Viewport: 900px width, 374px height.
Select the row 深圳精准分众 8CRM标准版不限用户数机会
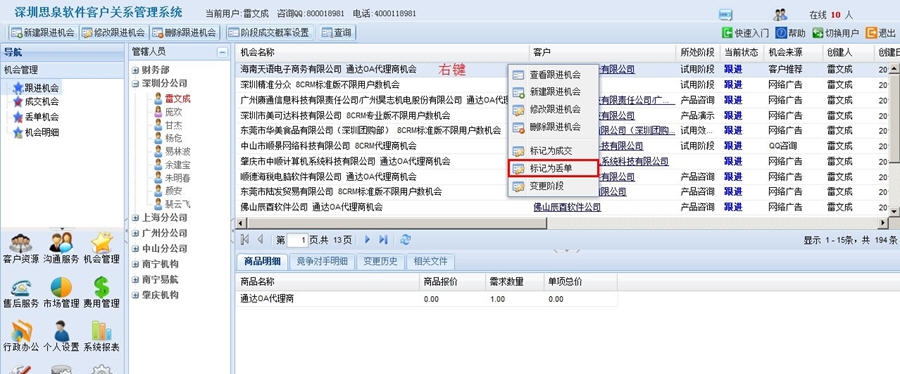click(320, 84)
